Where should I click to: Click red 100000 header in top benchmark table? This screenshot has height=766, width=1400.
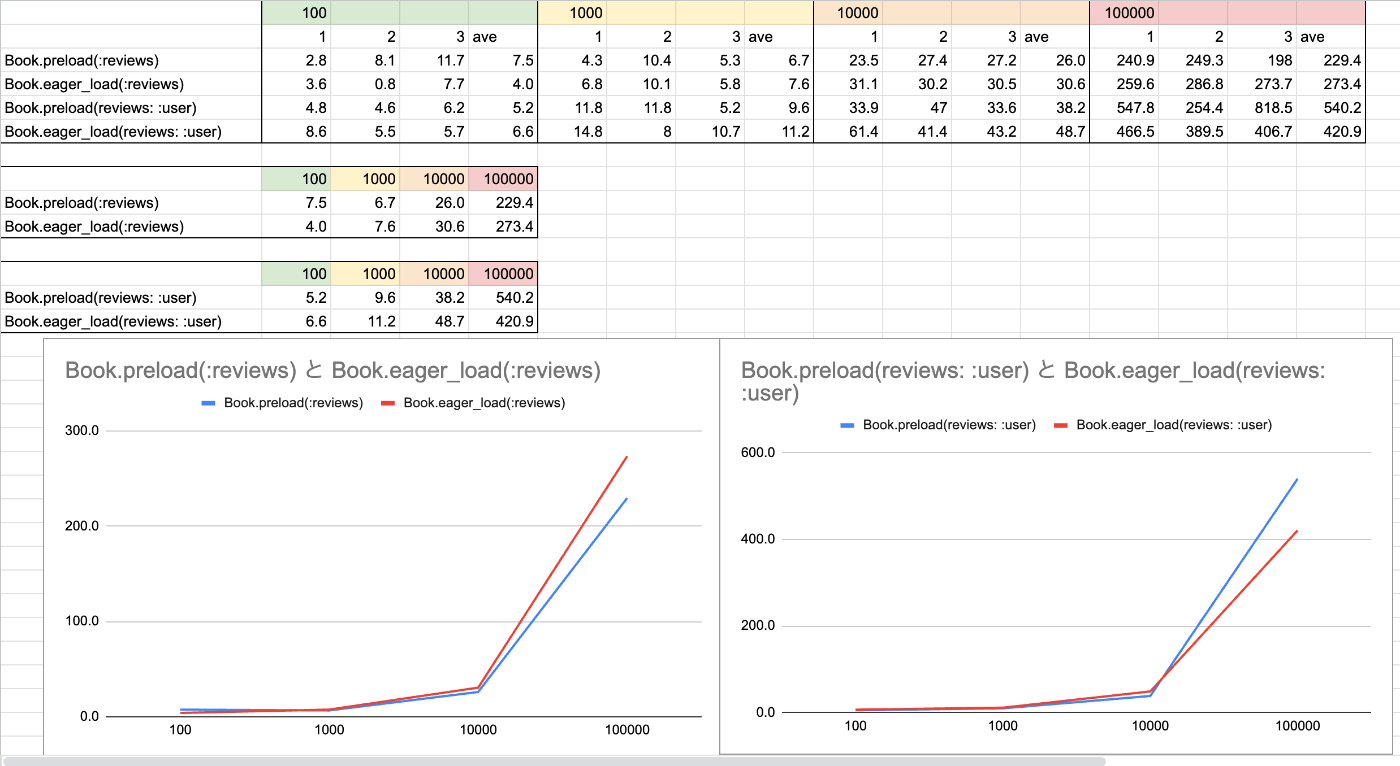coord(1123,13)
